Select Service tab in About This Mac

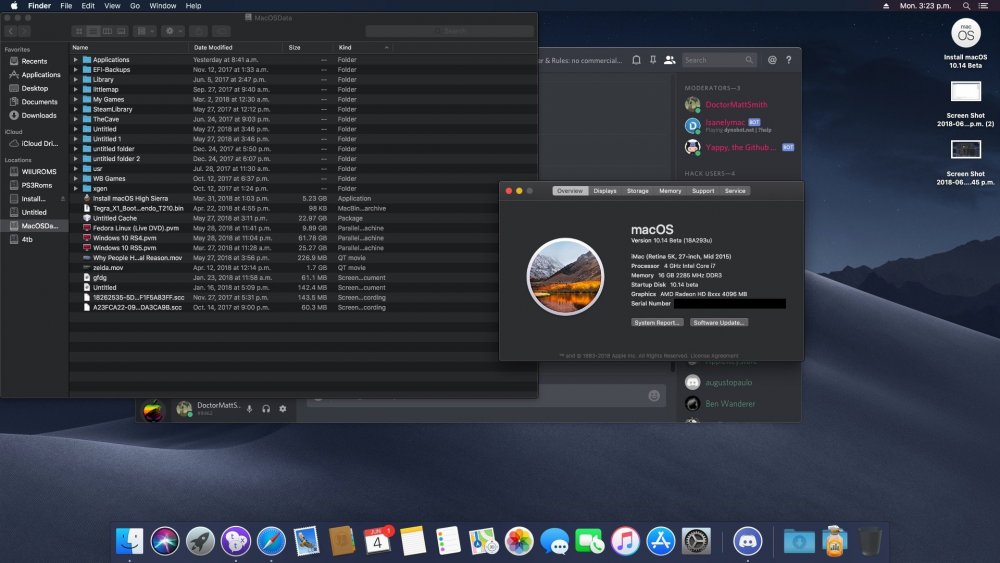tap(735, 191)
